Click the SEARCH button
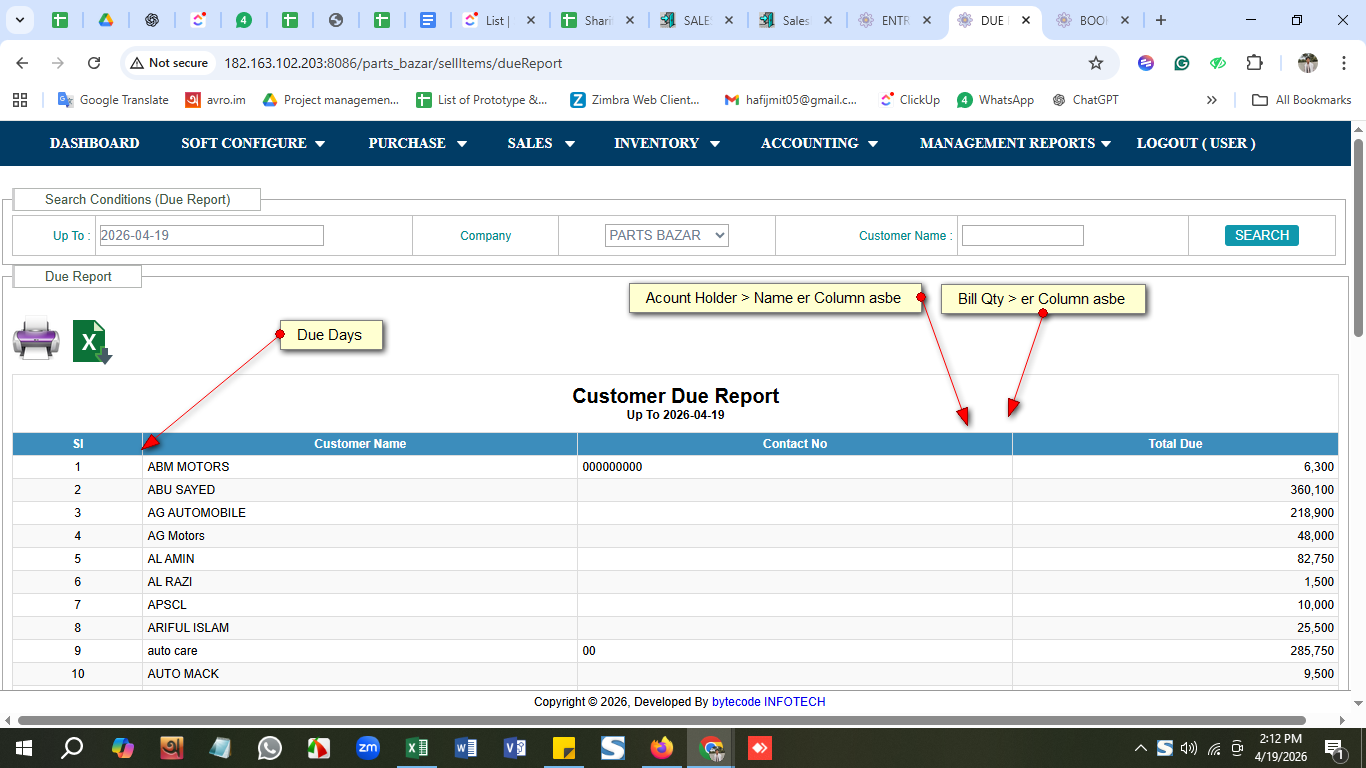The image size is (1366, 768). 1262,235
